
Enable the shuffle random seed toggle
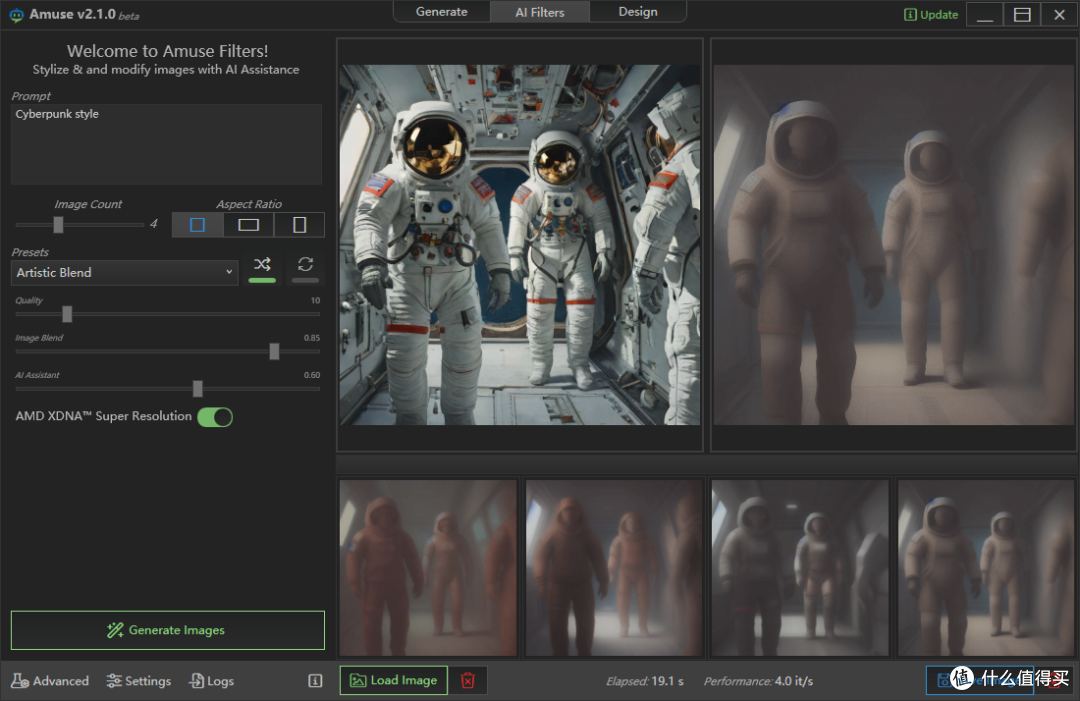[x=262, y=265]
